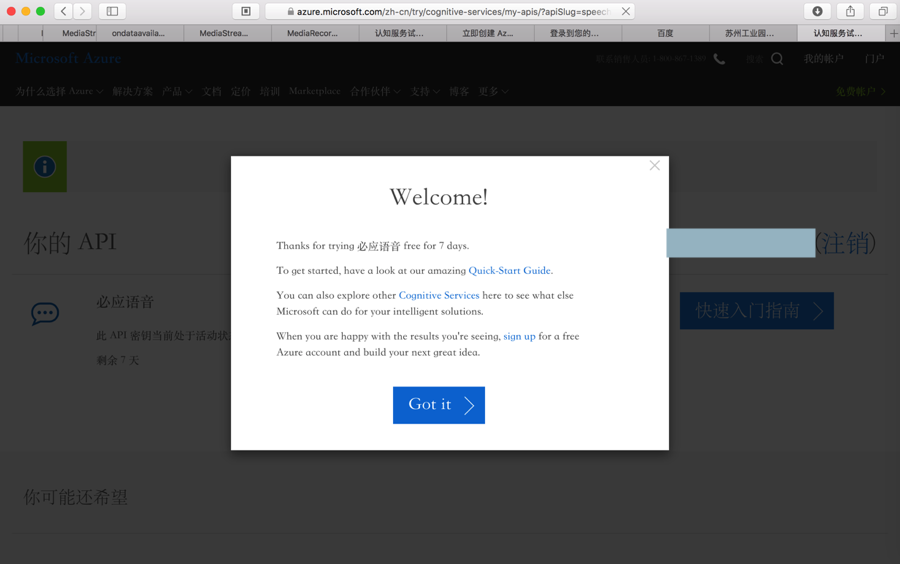Add a new tab with plus icon

point(893,33)
